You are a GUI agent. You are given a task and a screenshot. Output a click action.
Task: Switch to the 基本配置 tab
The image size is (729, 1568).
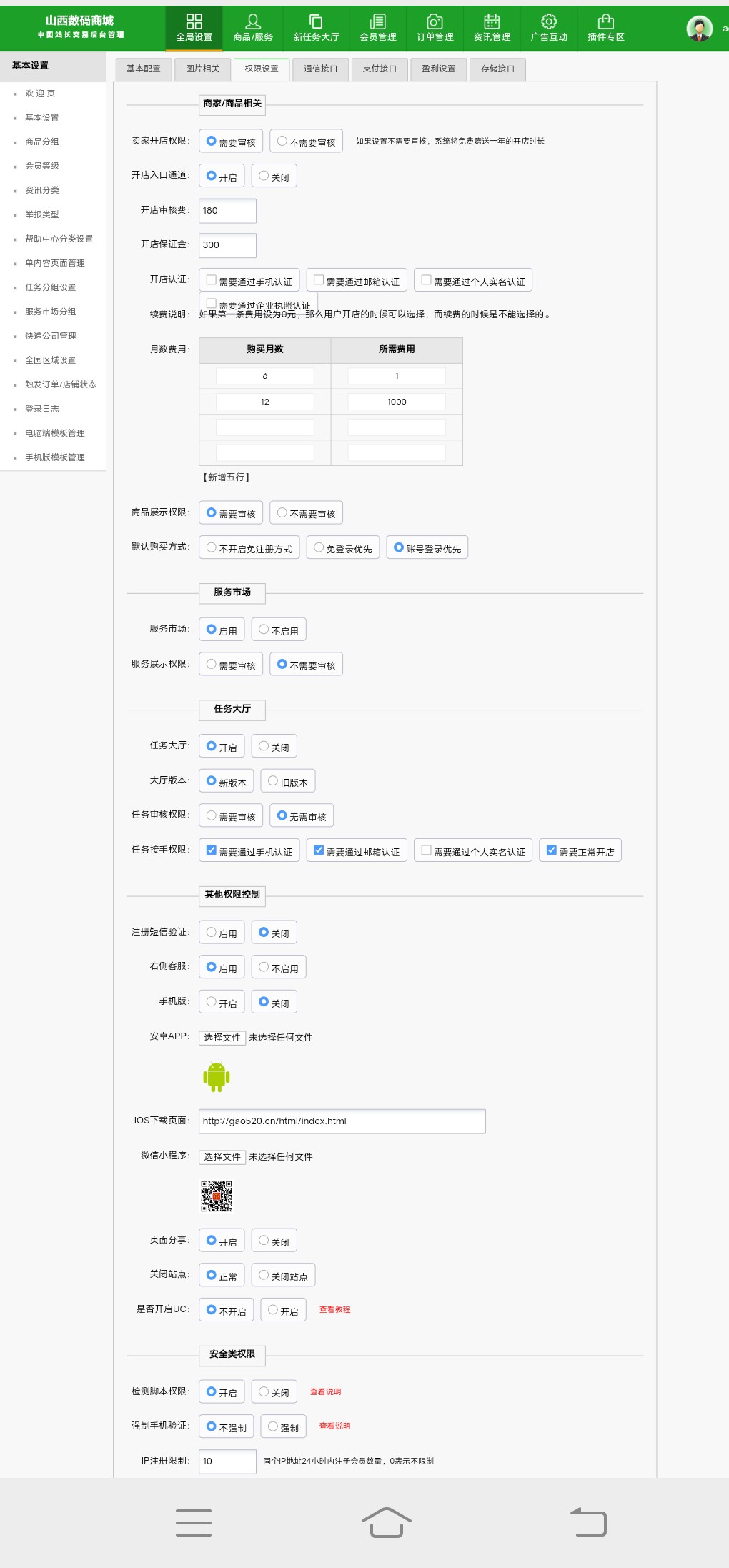[143, 69]
